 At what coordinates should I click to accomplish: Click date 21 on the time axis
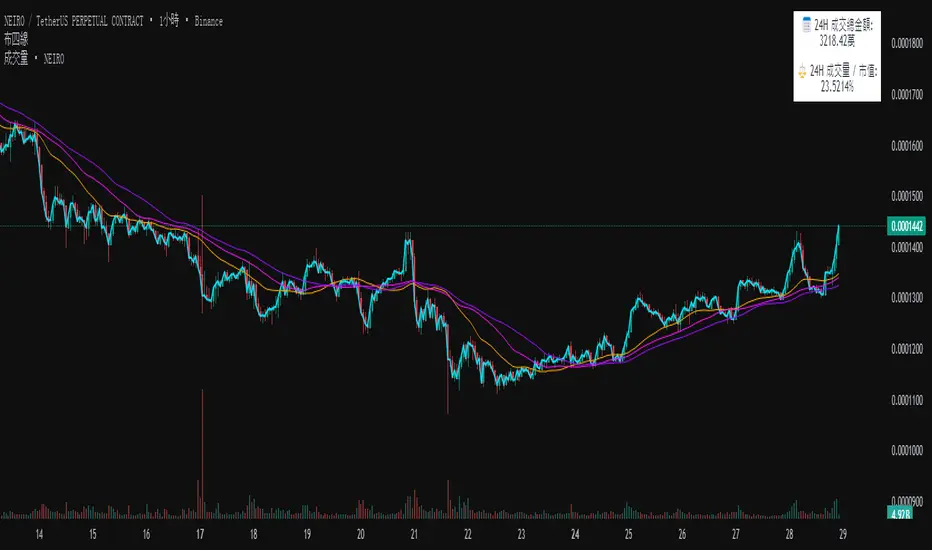414,535
